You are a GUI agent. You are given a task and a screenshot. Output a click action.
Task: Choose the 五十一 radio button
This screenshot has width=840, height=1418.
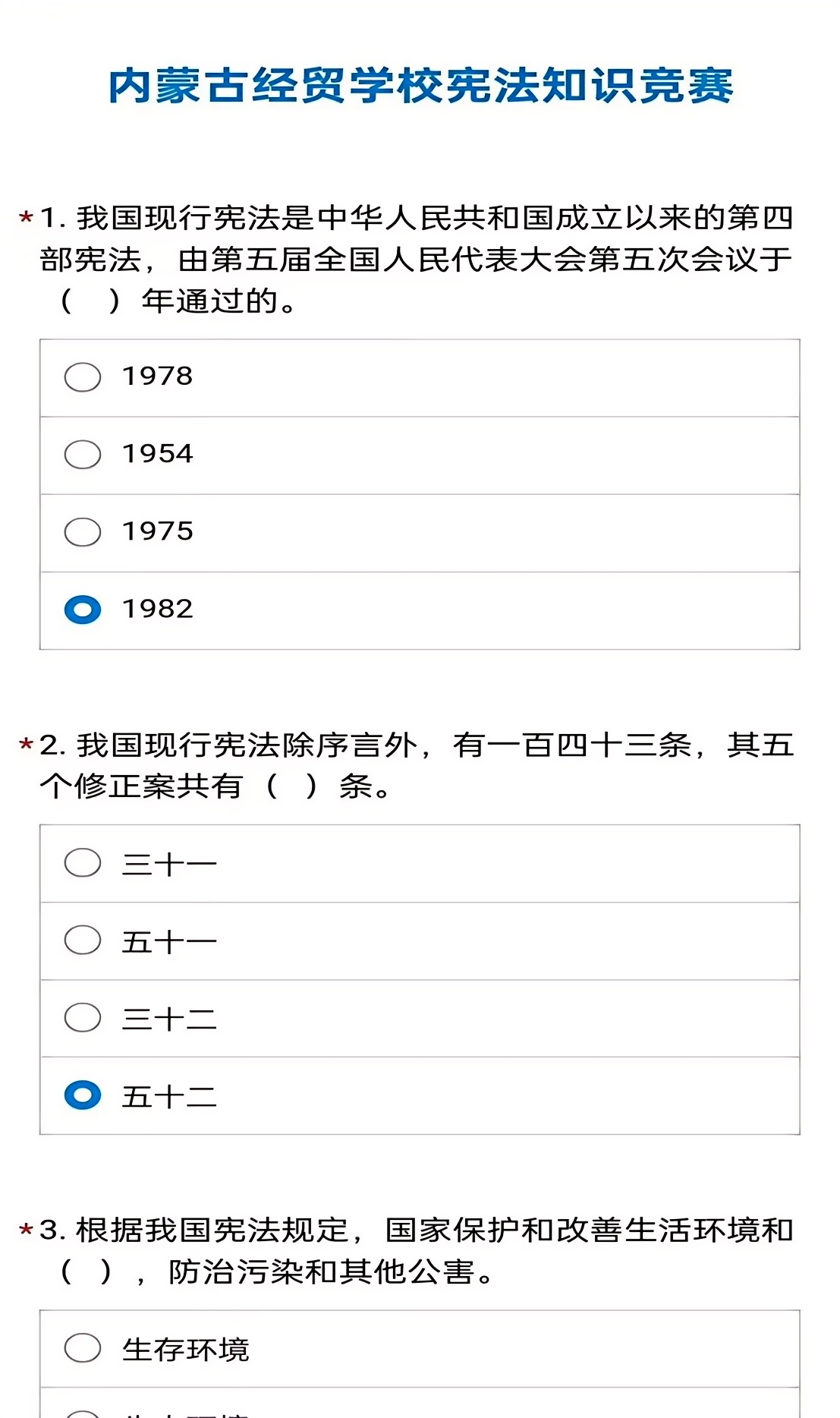click(83, 941)
